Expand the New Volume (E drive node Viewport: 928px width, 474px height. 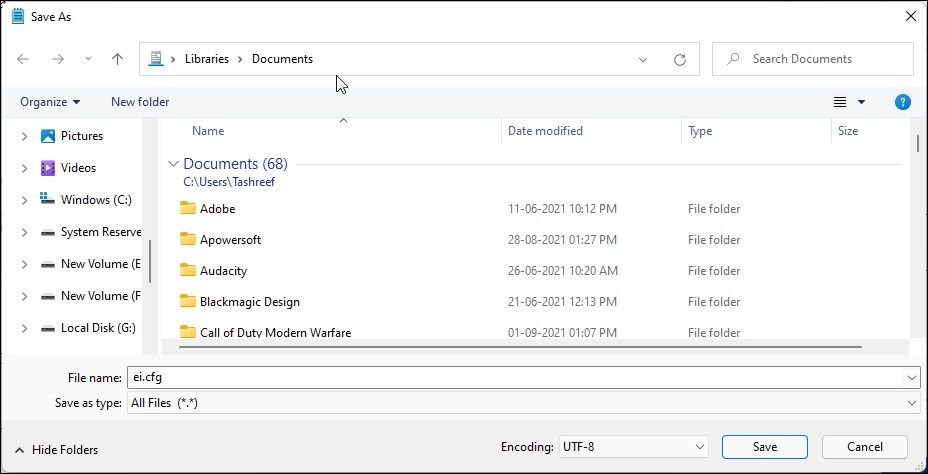pos(24,264)
